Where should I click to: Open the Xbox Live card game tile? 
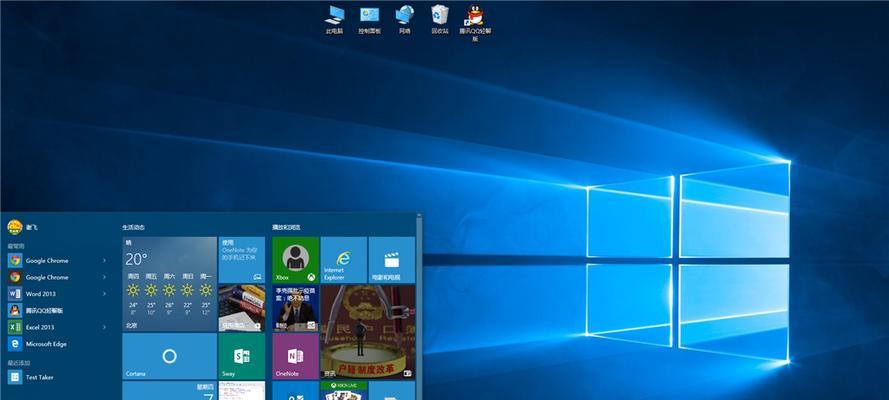(x=344, y=390)
